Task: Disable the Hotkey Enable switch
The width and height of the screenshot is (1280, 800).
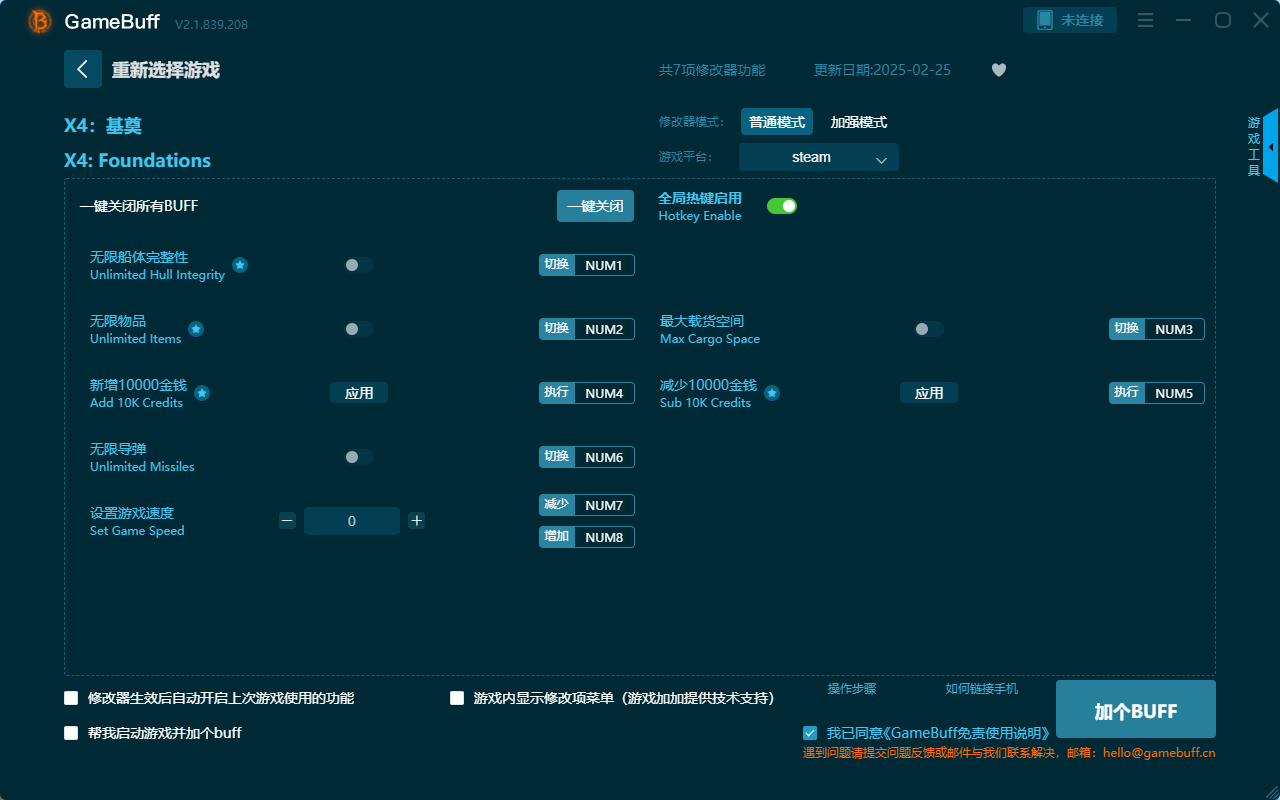Action: [781, 205]
